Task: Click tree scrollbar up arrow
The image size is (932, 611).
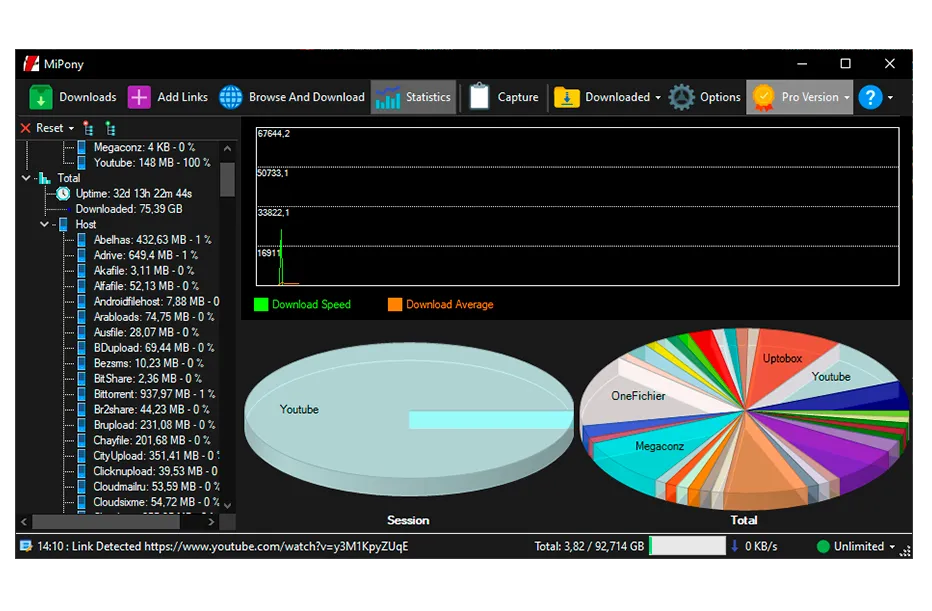Action: point(228,149)
